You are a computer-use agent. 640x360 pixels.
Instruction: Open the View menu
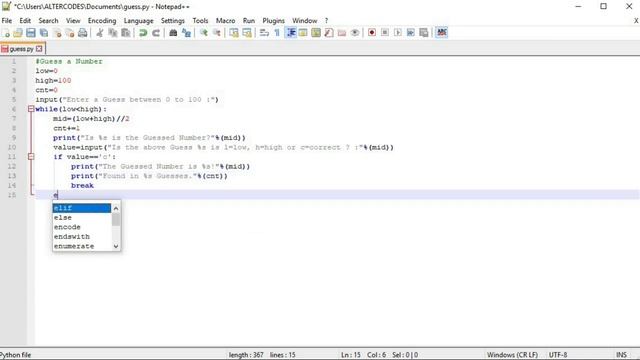[x=73, y=20]
